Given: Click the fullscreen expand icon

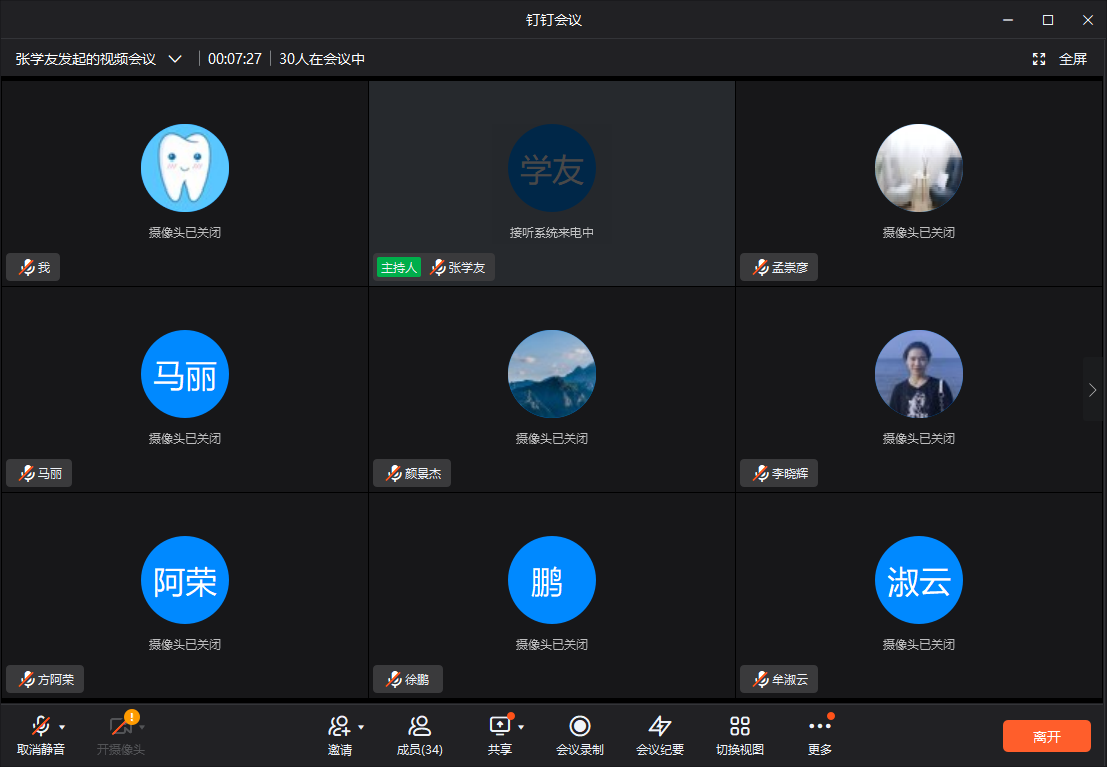Looking at the screenshot, I should click(1039, 59).
